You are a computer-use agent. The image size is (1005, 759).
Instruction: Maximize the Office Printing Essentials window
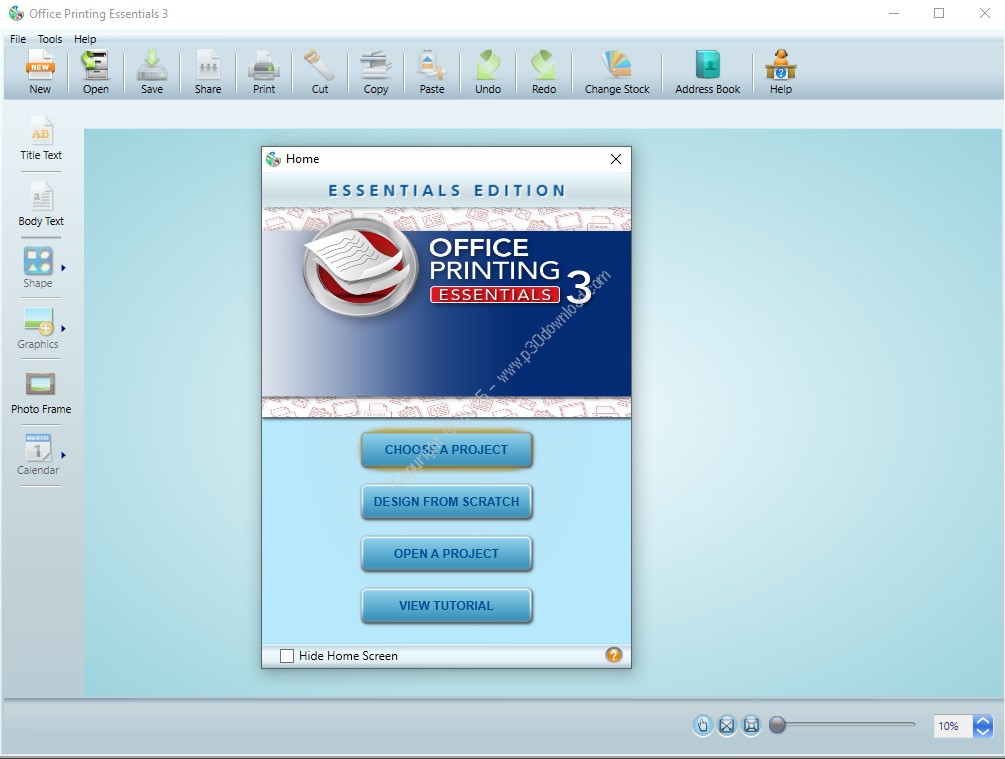click(x=939, y=13)
